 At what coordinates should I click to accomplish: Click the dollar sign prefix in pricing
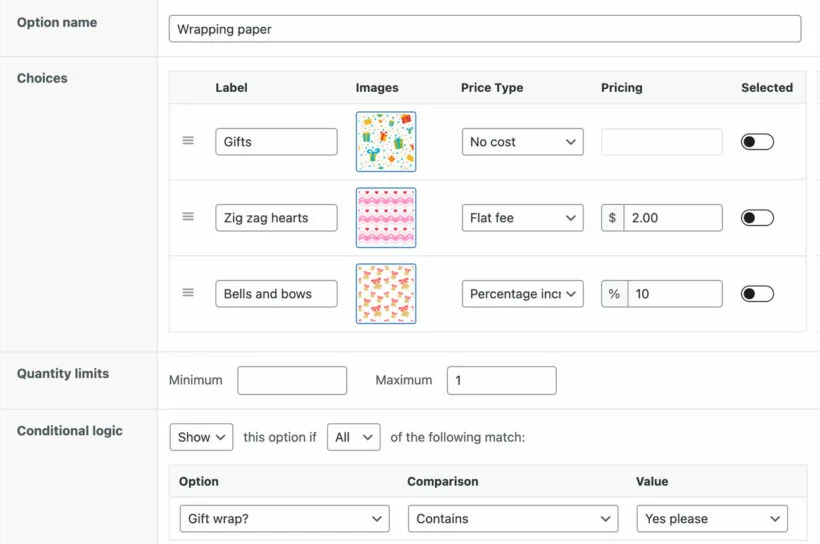point(612,218)
